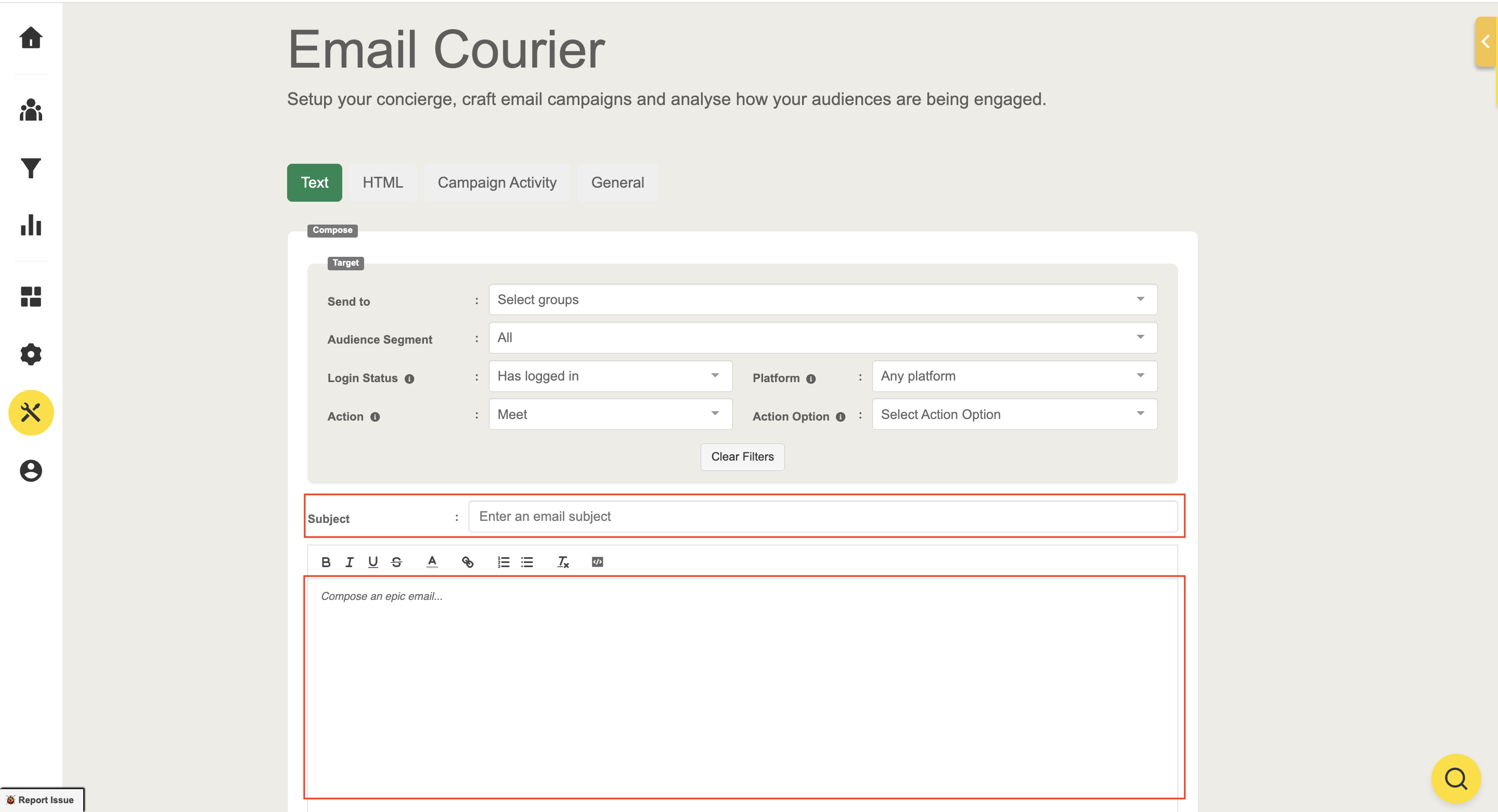Open the Login Status dropdown
Viewport: 1498px width, 812px height.
coord(610,376)
